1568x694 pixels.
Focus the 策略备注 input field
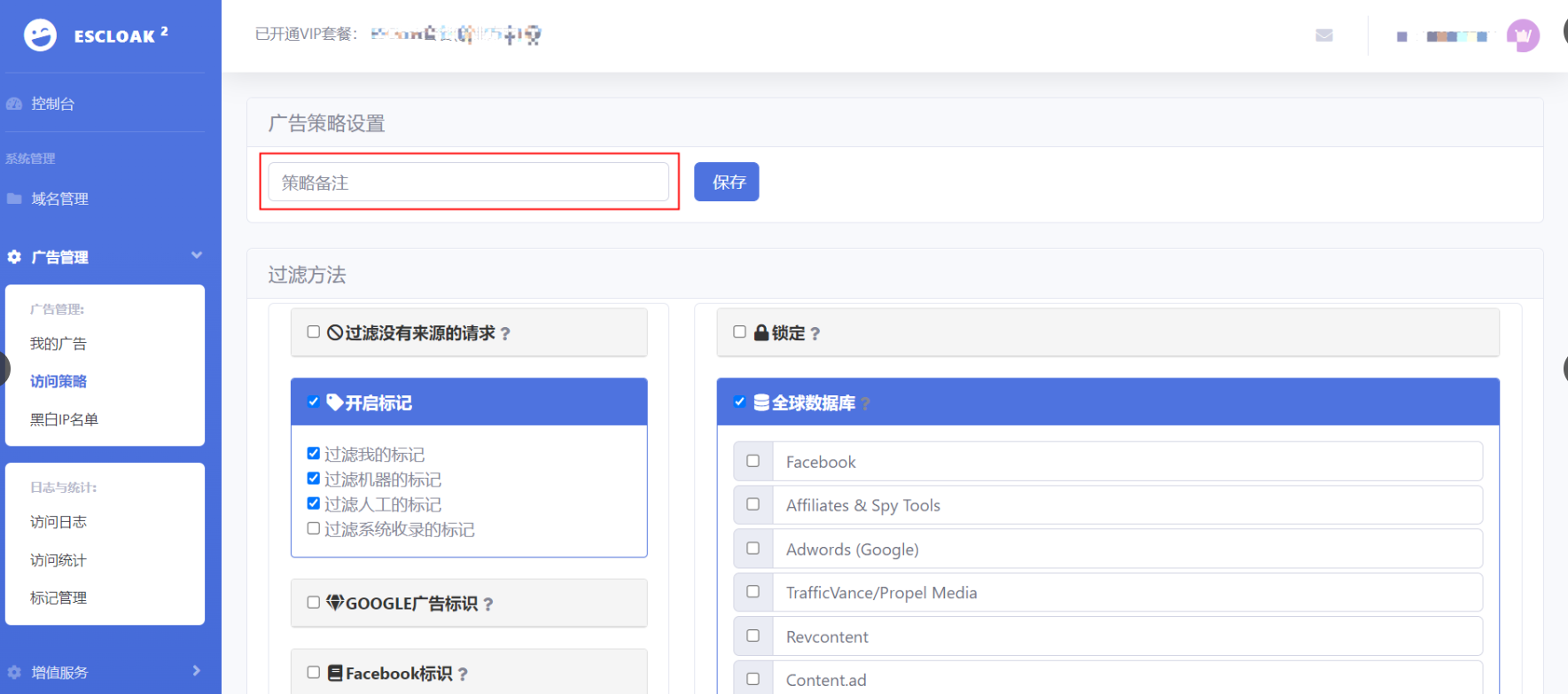click(469, 182)
